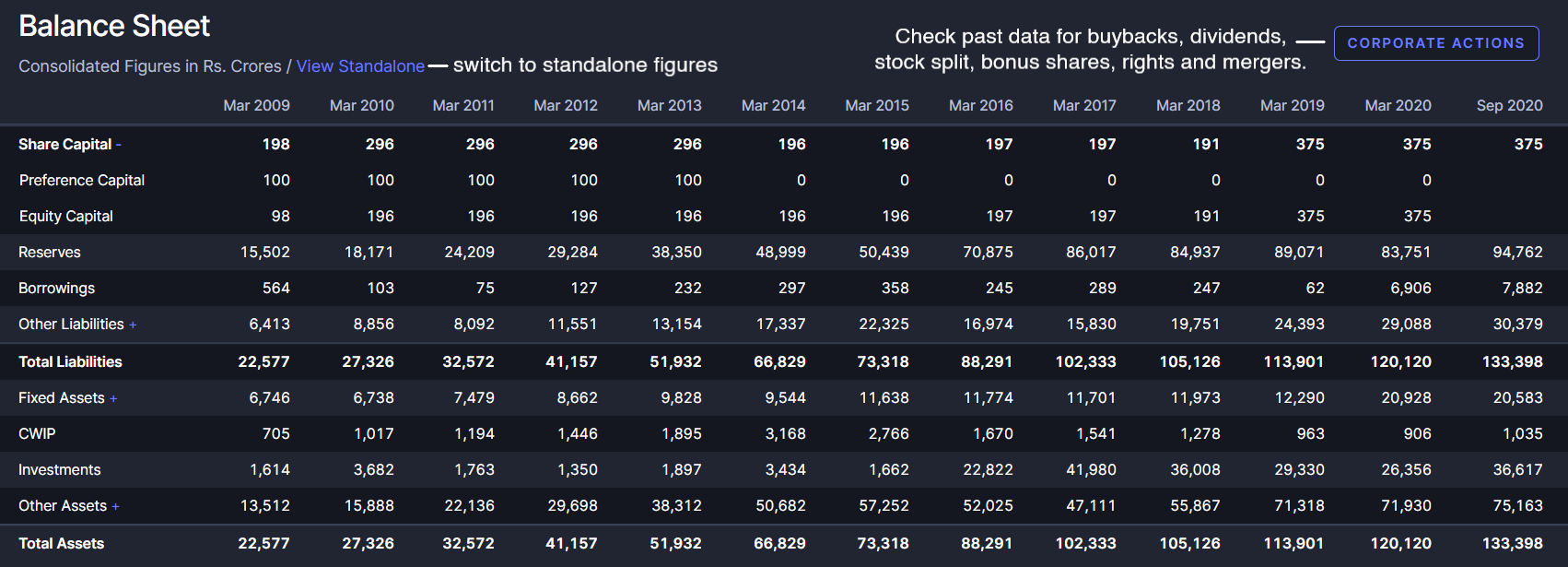Open the Corporate Actions button
This screenshot has height=567, width=1568.
[1436, 43]
